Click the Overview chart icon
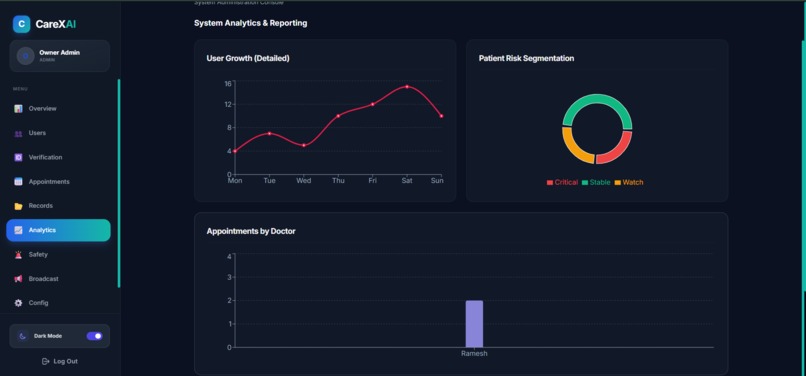The image size is (806, 376). [19, 109]
